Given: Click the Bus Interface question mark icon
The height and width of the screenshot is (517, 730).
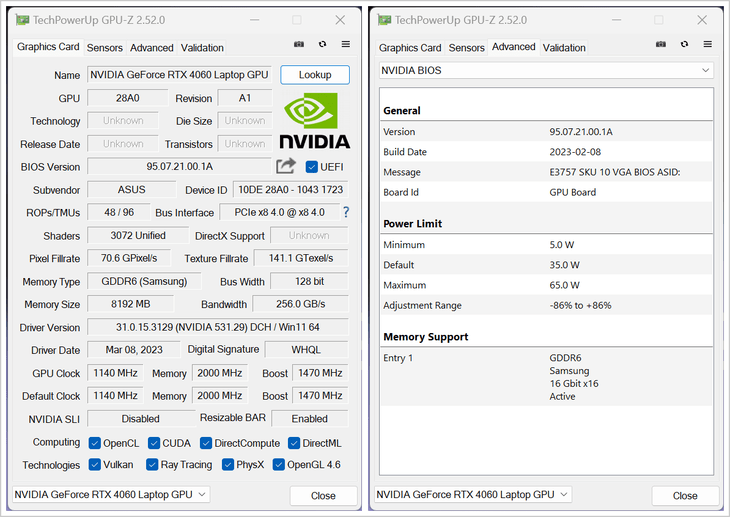Looking at the screenshot, I should click(x=346, y=212).
